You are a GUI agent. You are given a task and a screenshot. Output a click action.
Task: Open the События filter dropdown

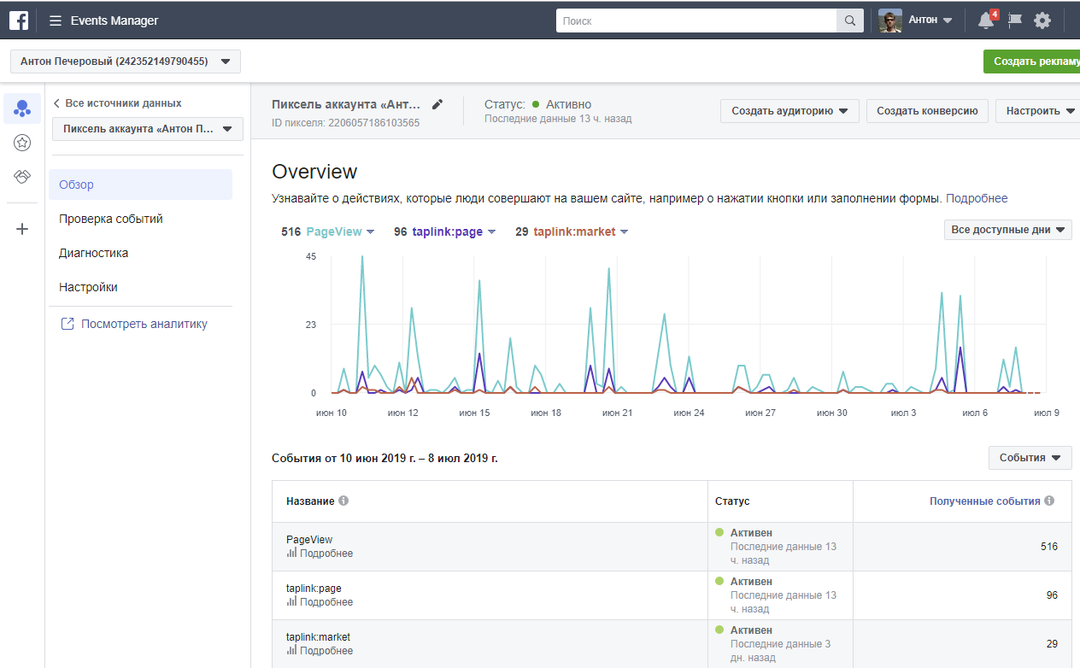coord(1030,457)
